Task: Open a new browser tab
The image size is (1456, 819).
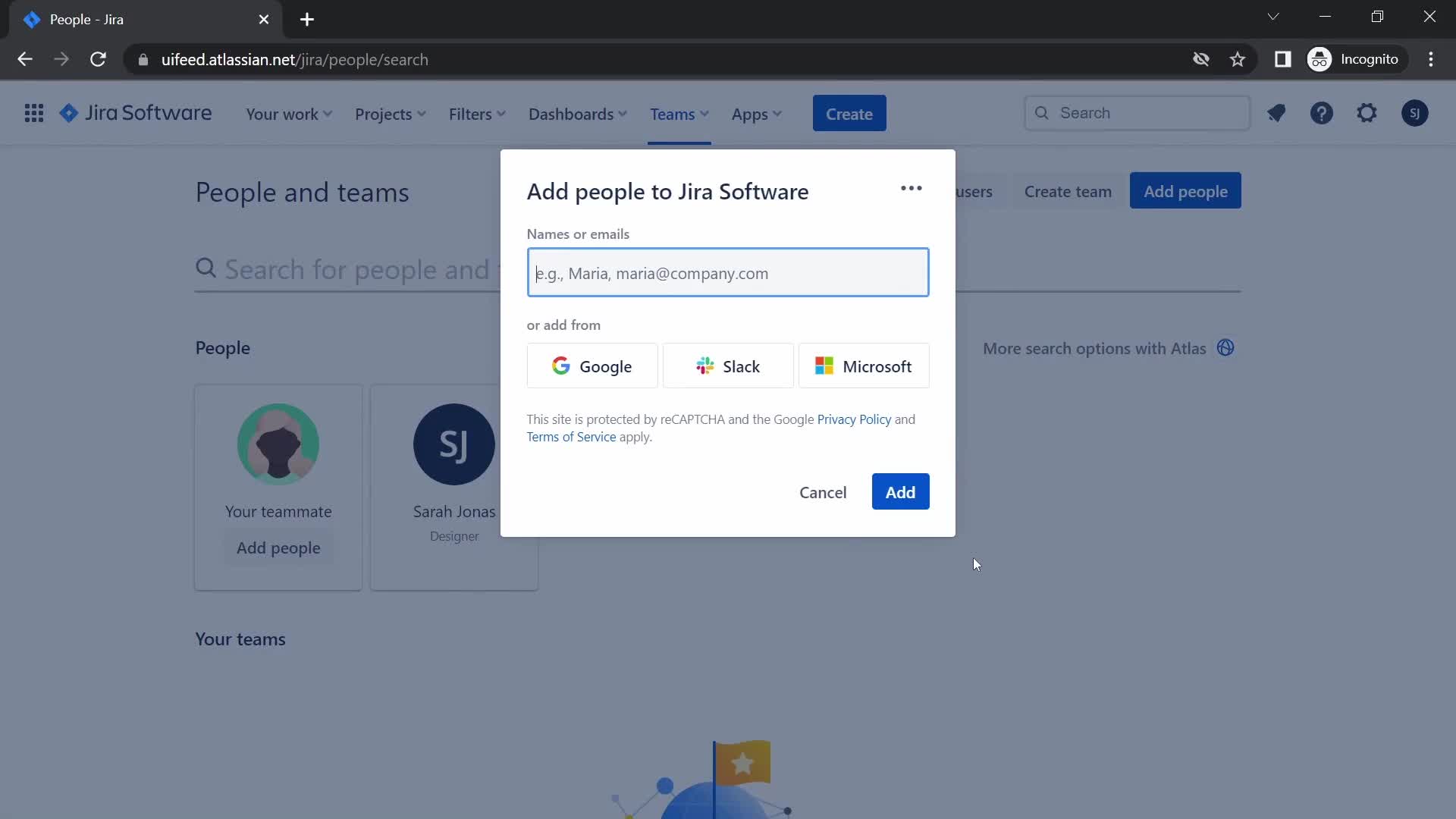Action: [307, 20]
